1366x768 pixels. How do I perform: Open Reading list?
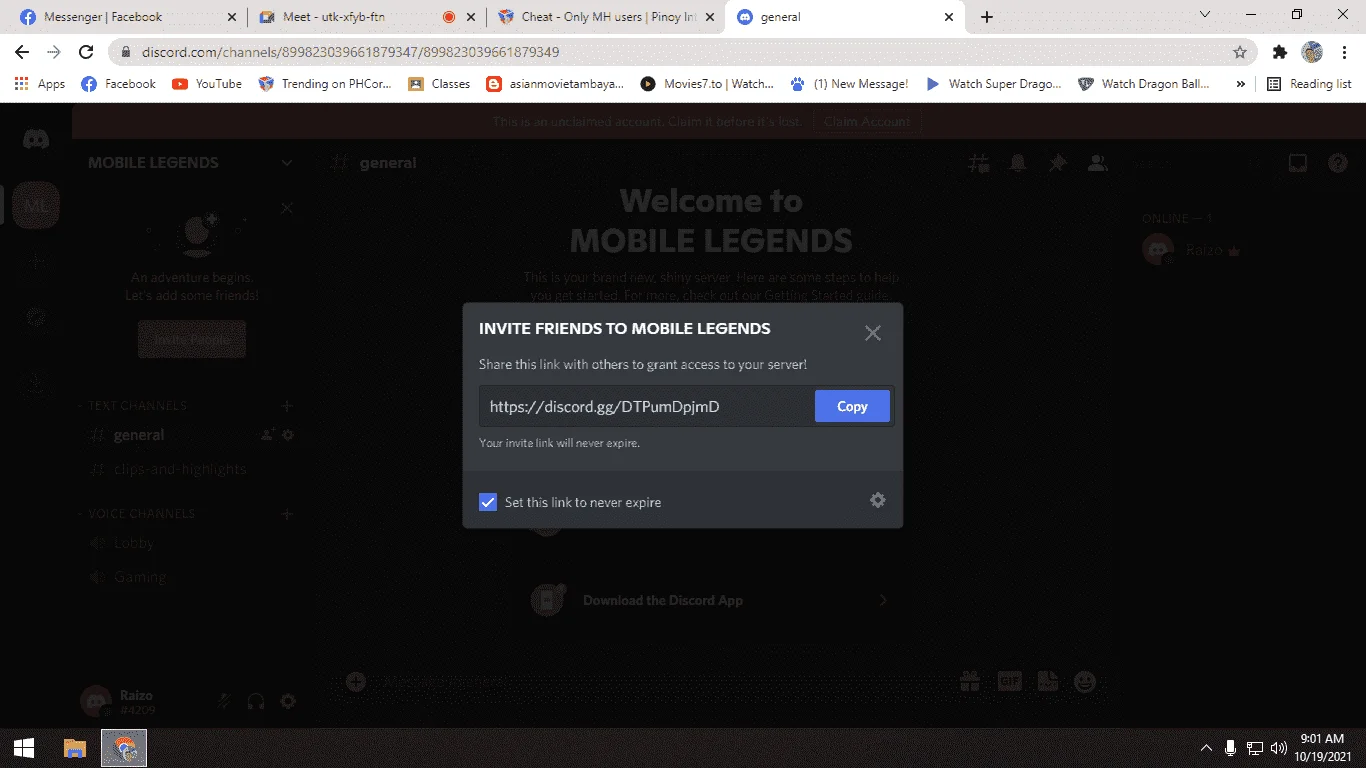(1309, 84)
